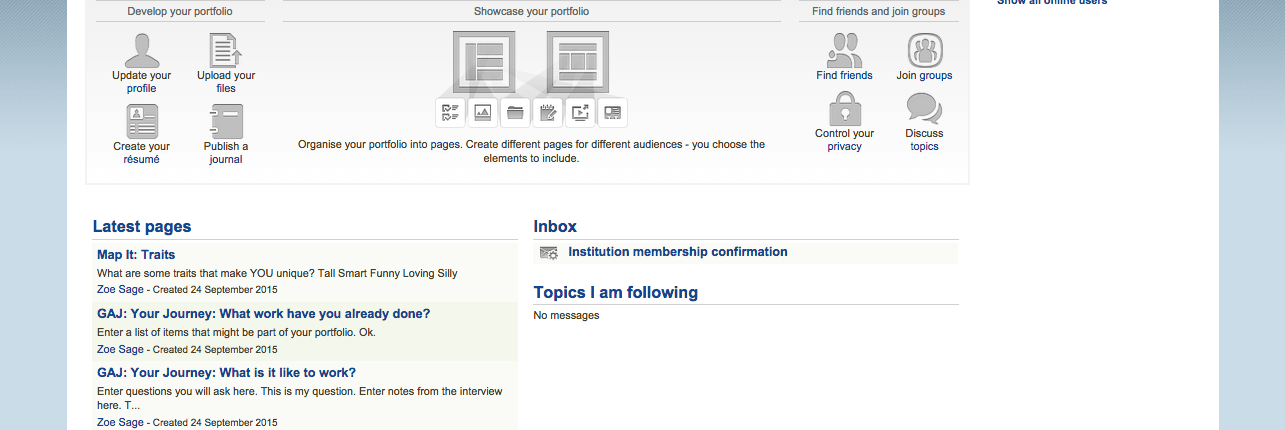Select the two-column page layout icon
Screen dimensions: 1285x430
[x=484, y=62]
